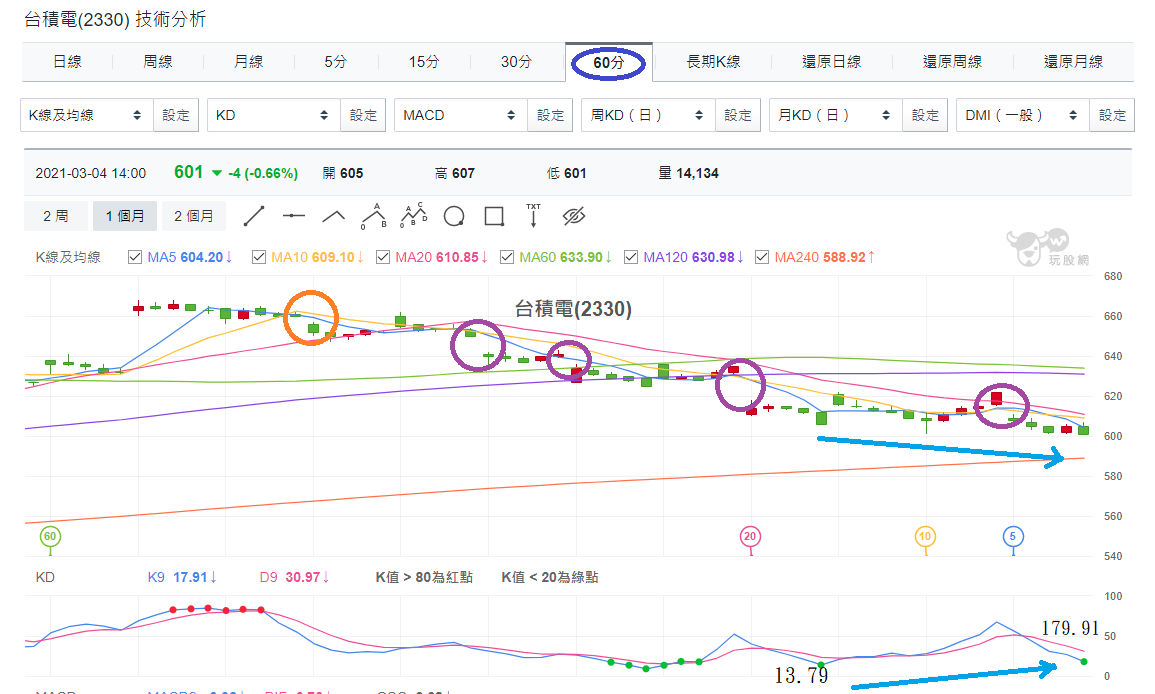Select the TXT text annotation tool
The width and height of the screenshot is (1155, 694).
(x=533, y=215)
